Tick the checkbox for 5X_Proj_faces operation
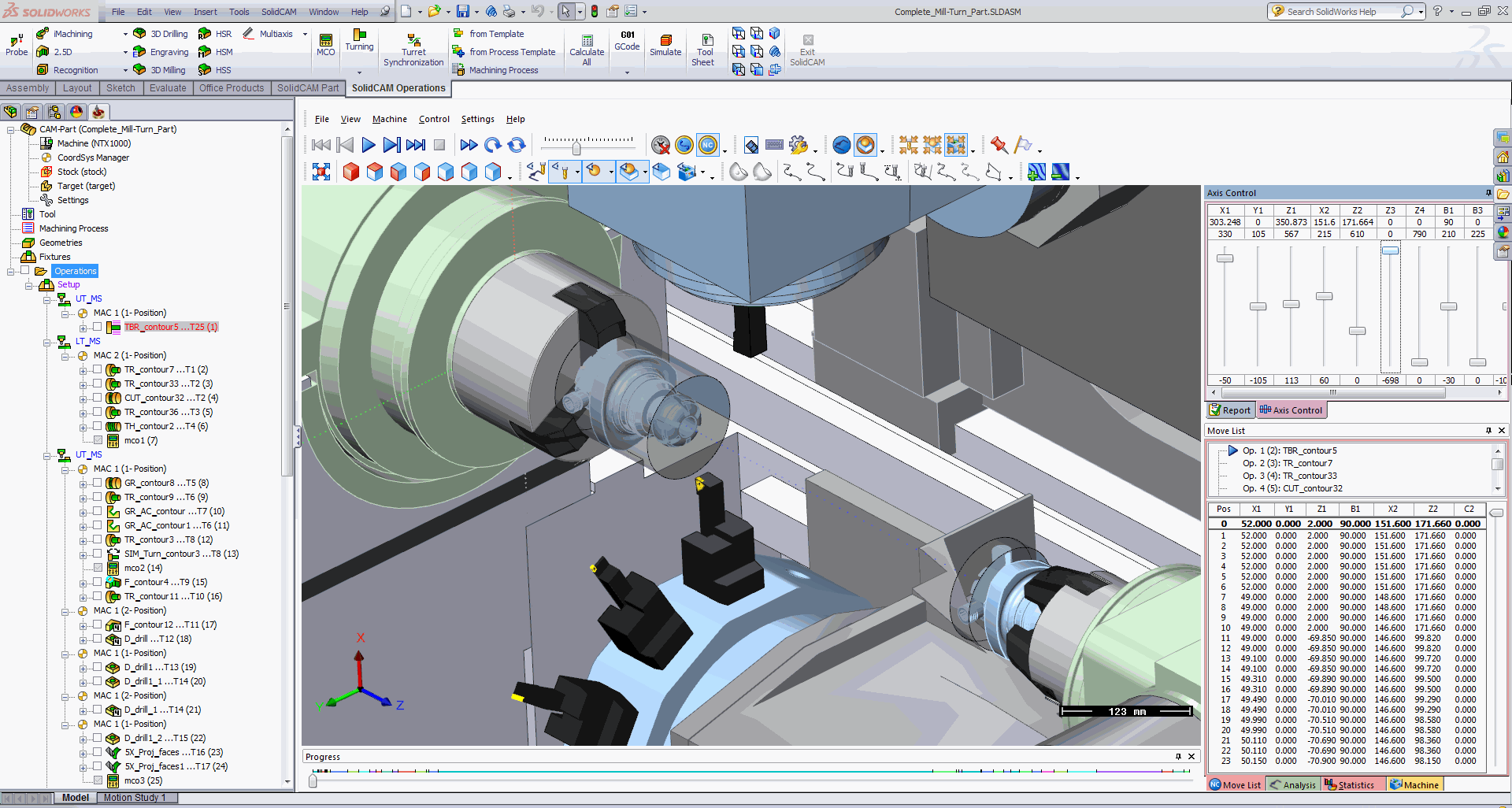Image resolution: width=1512 pixels, height=808 pixels. tap(98, 752)
